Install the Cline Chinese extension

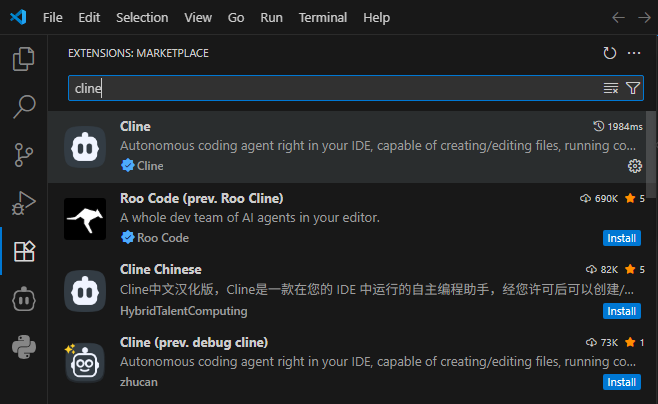[621, 310]
